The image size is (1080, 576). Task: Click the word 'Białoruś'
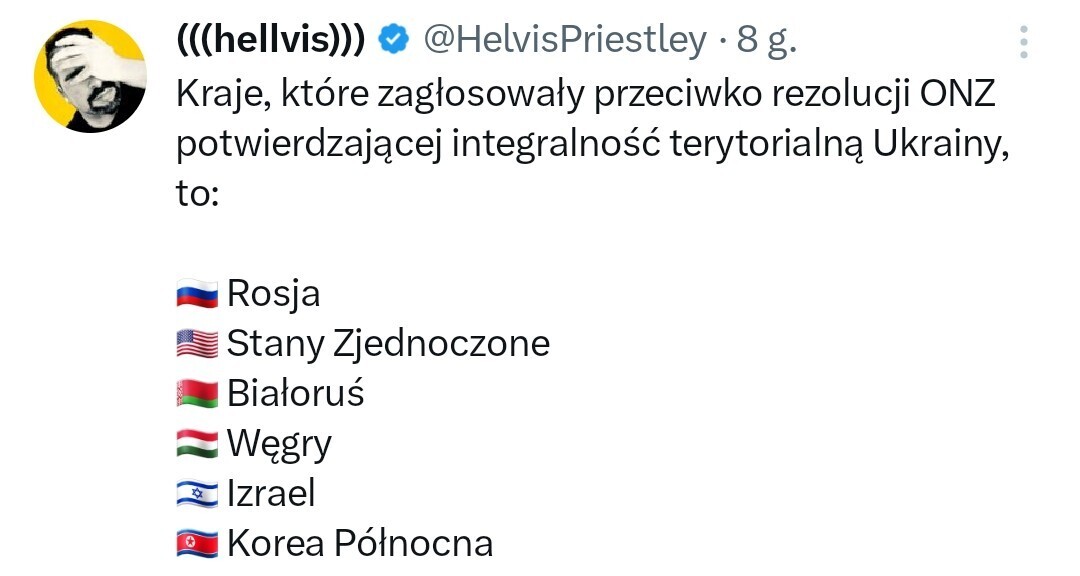[x=296, y=394]
